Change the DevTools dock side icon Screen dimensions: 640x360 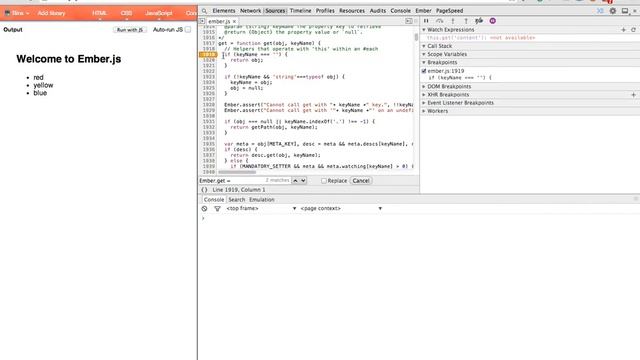pos(625,11)
